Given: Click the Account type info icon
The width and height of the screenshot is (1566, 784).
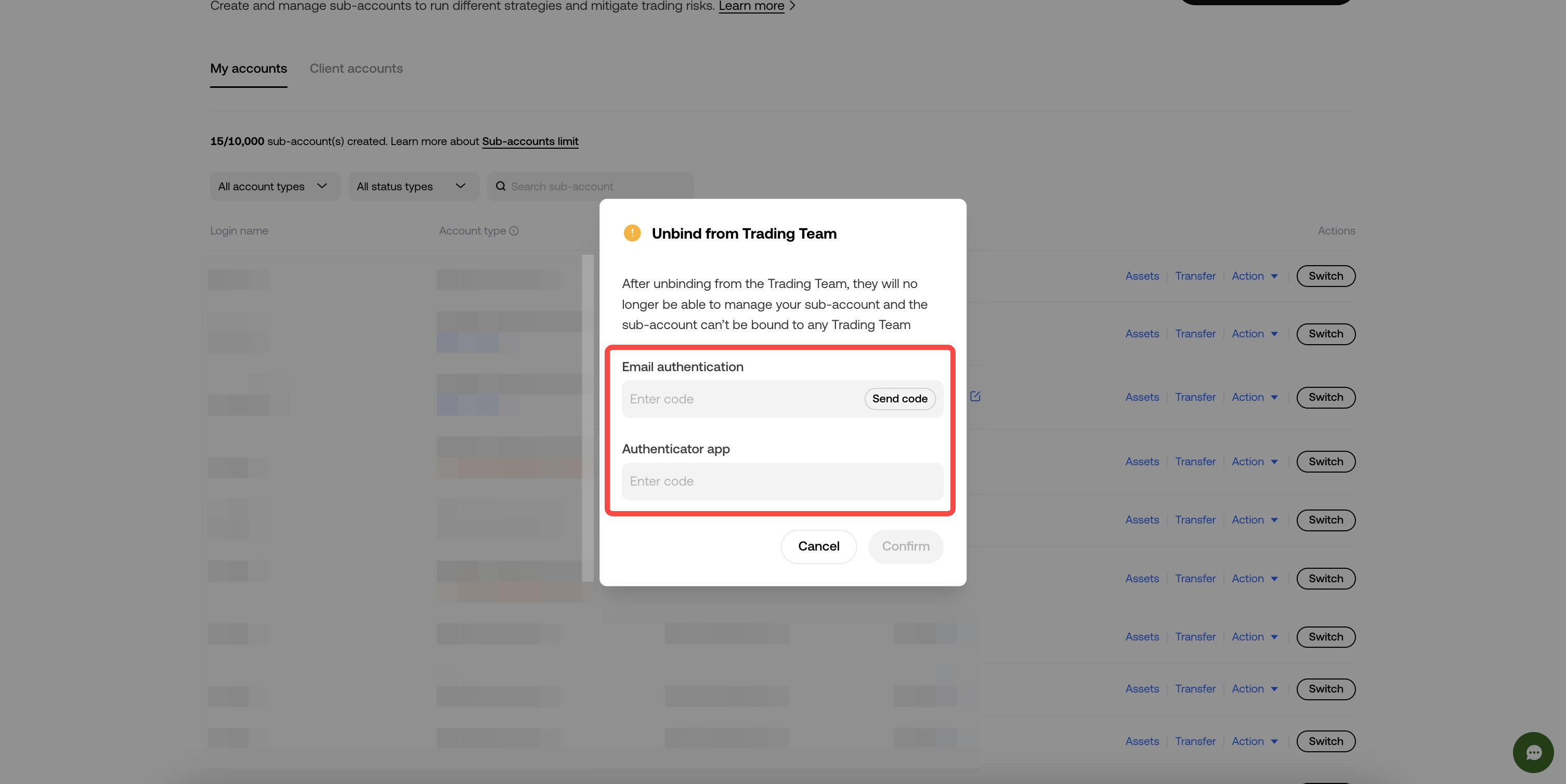Looking at the screenshot, I should click(x=514, y=231).
